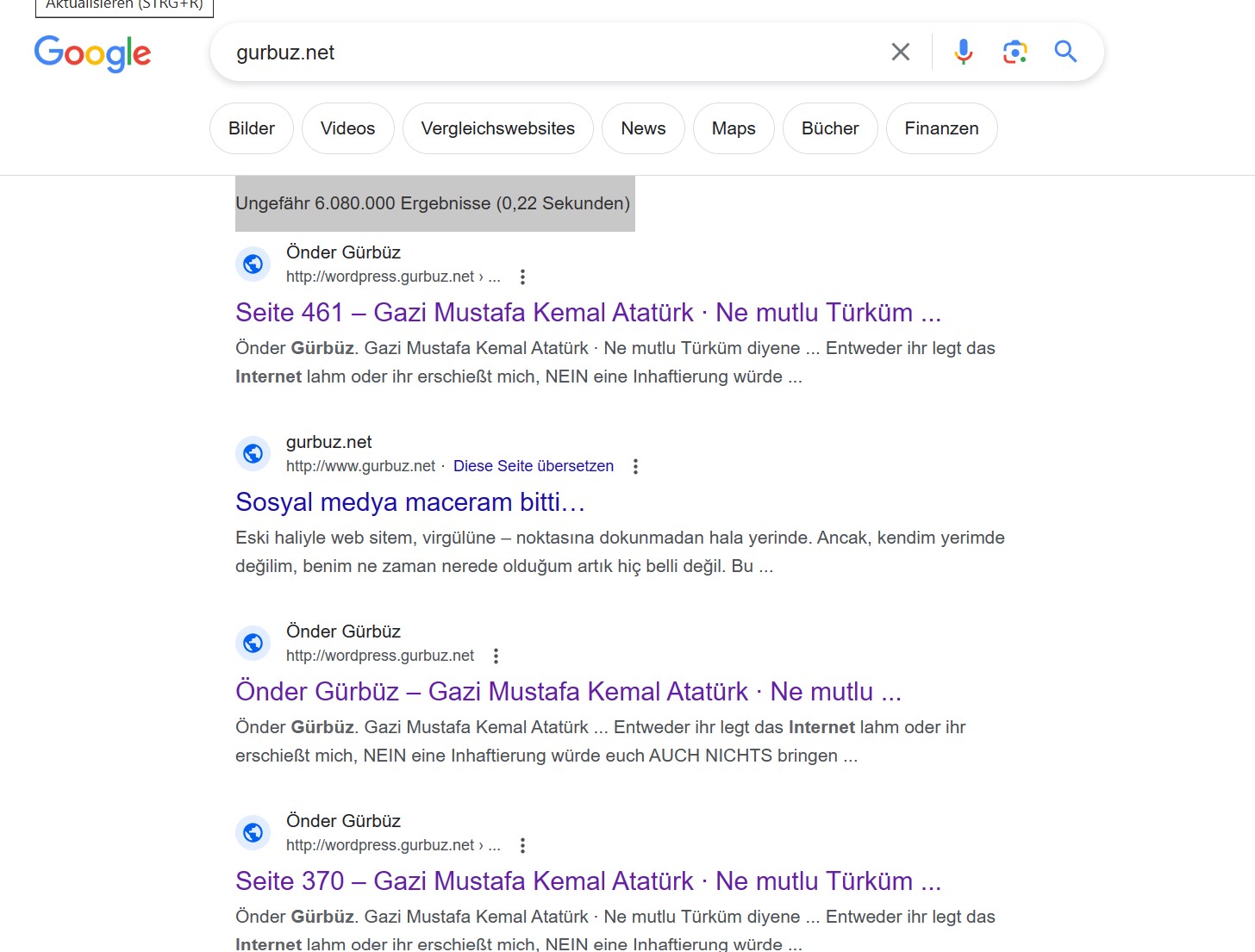Clear the search box with X icon
1255x952 pixels.
click(901, 52)
